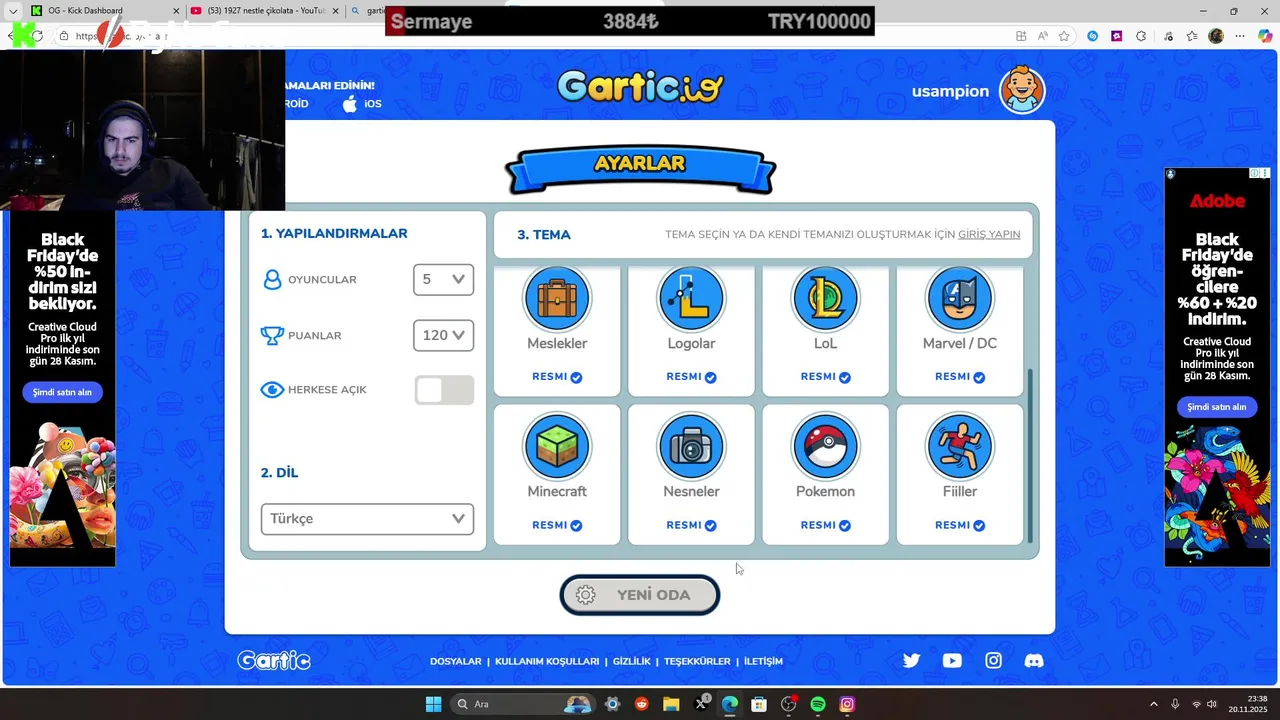
Task: Open the KULLANIM KOŞULLARI footer link
Action: pyautogui.click(x=547, y=661)
